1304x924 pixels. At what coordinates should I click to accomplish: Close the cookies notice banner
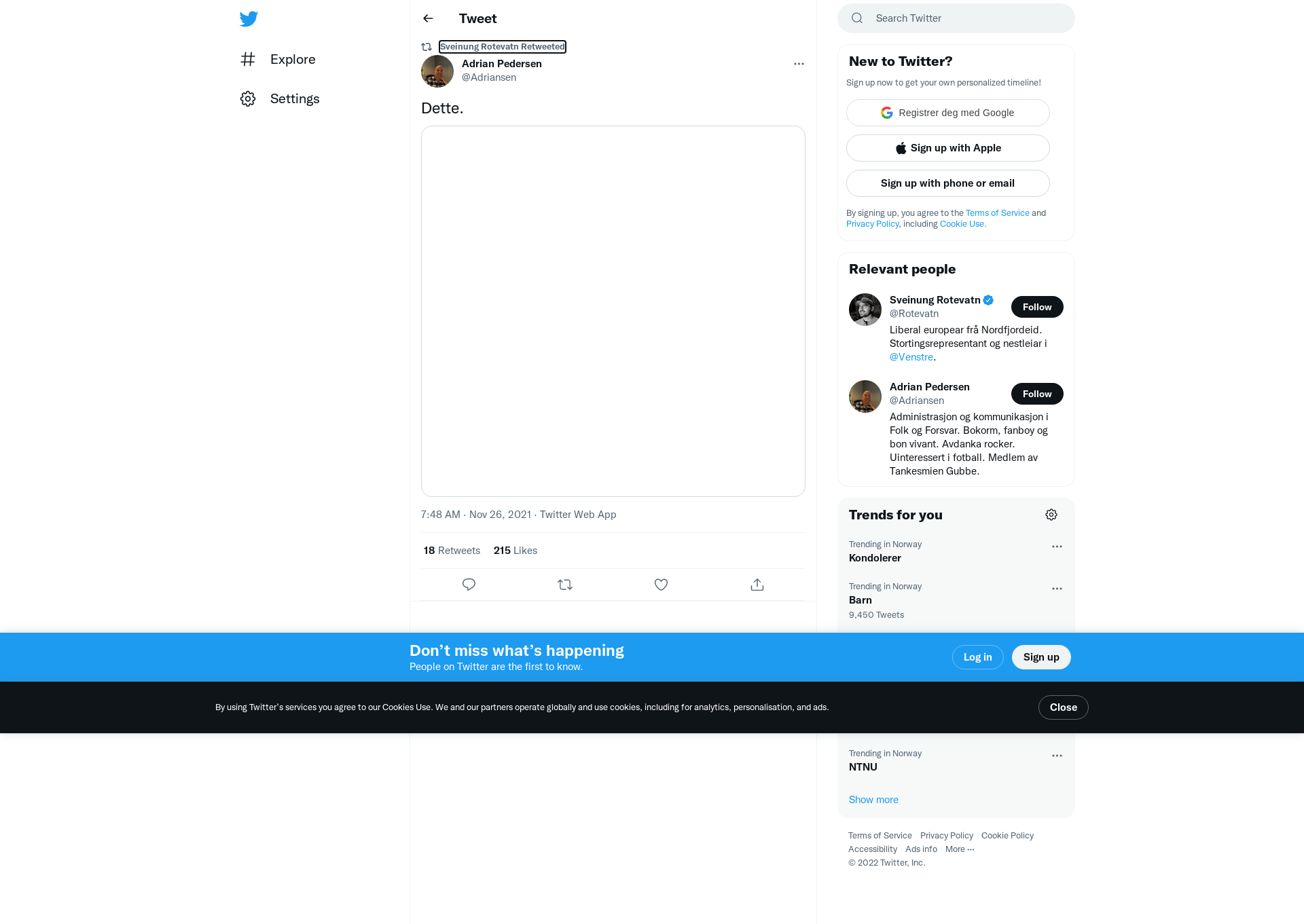[1064, 707]
